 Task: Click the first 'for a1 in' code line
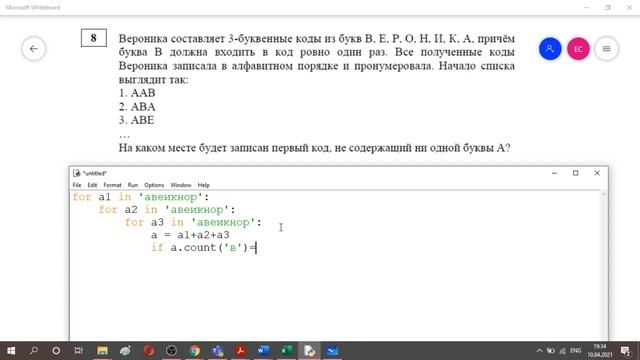click(x=141, y=197)
